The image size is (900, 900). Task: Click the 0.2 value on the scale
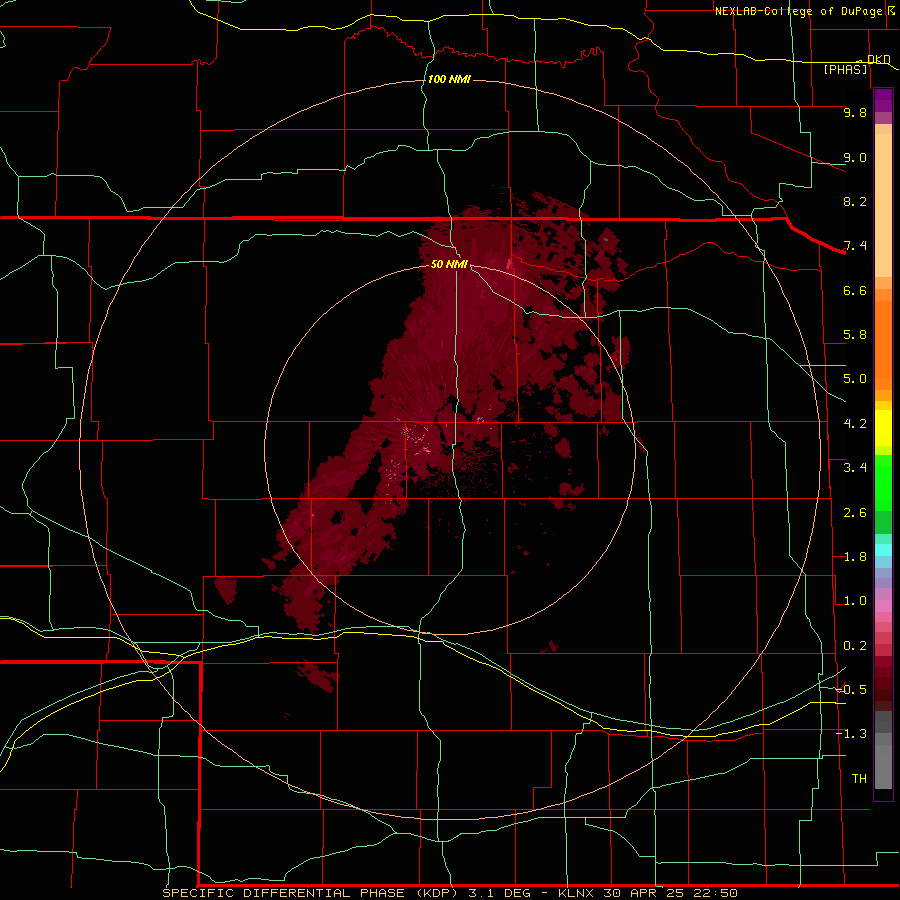(855, 646)
